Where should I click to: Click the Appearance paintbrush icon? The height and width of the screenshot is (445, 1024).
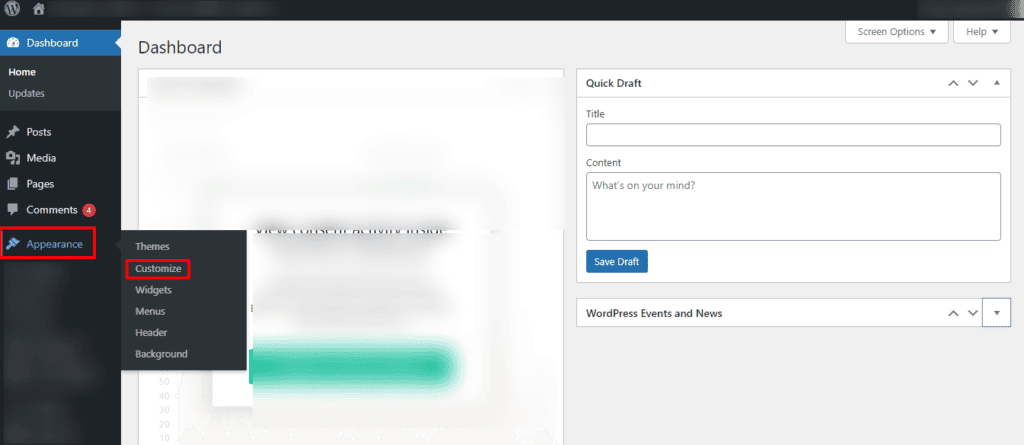coord(13,244)
